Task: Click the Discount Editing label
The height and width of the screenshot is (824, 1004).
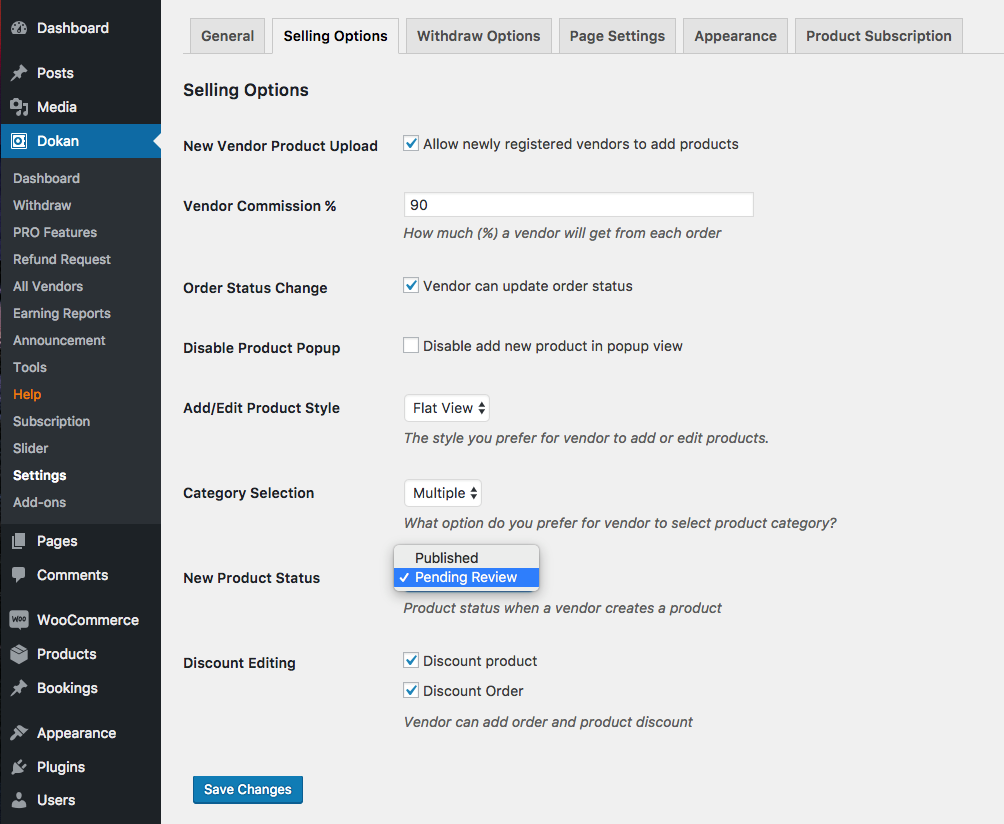Action: pyautogui.click(x=239, y=663)
